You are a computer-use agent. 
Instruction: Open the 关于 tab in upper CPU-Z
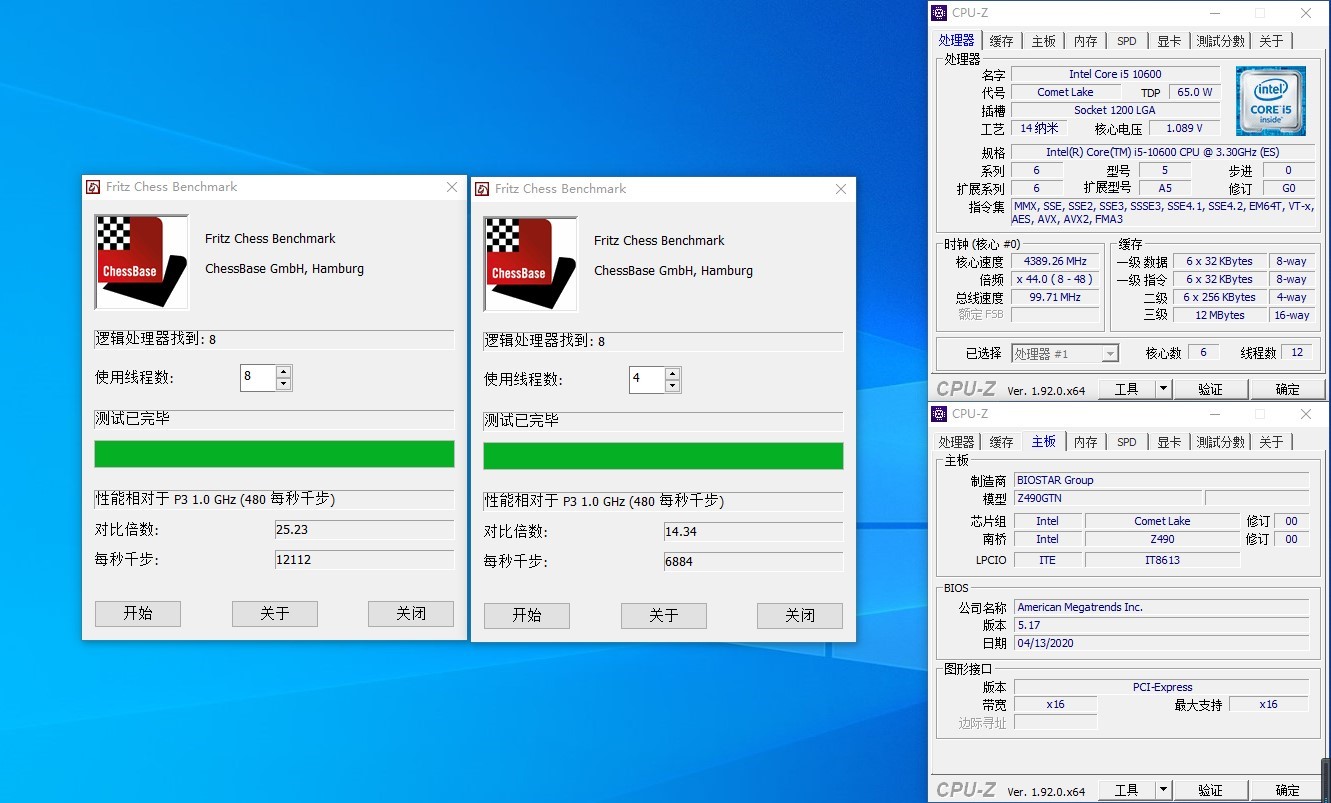tap(1271, 41)
